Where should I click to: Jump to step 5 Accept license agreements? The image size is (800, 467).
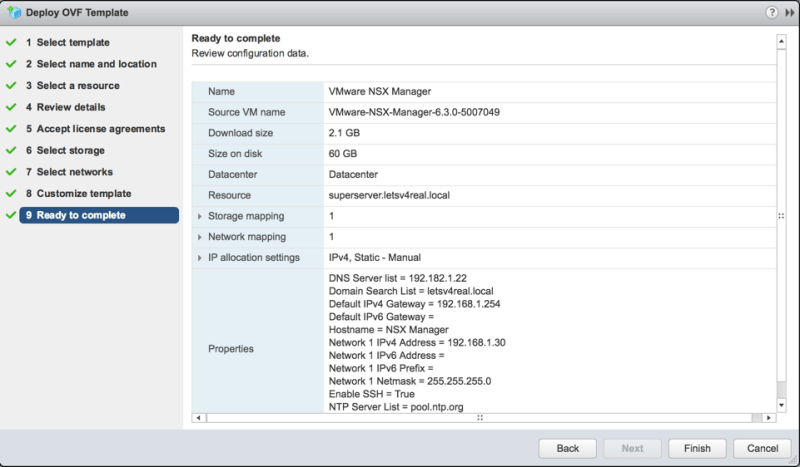(100, 129)
